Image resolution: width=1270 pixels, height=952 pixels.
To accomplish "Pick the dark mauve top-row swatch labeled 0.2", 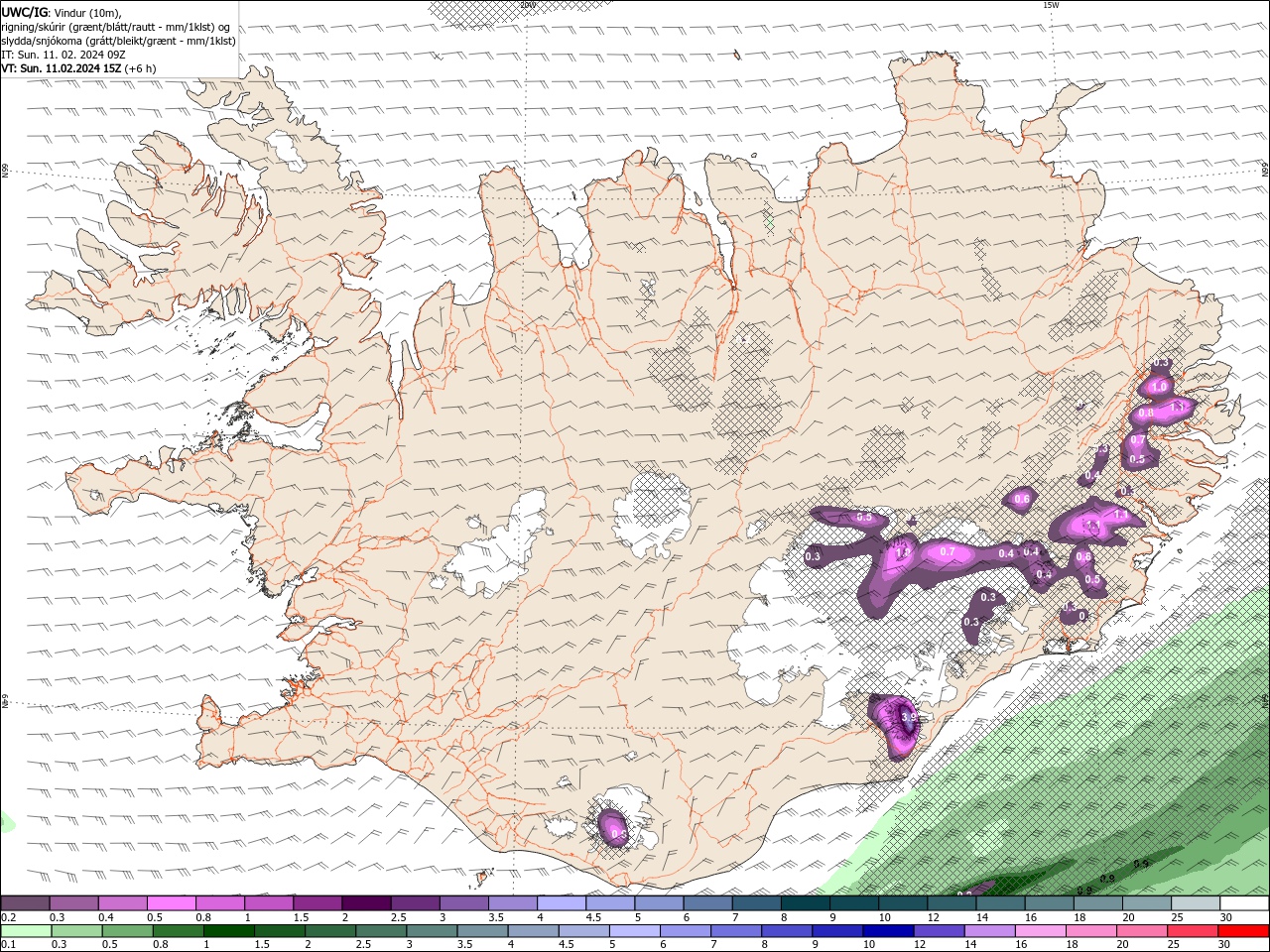I will [x=25, y=903].
